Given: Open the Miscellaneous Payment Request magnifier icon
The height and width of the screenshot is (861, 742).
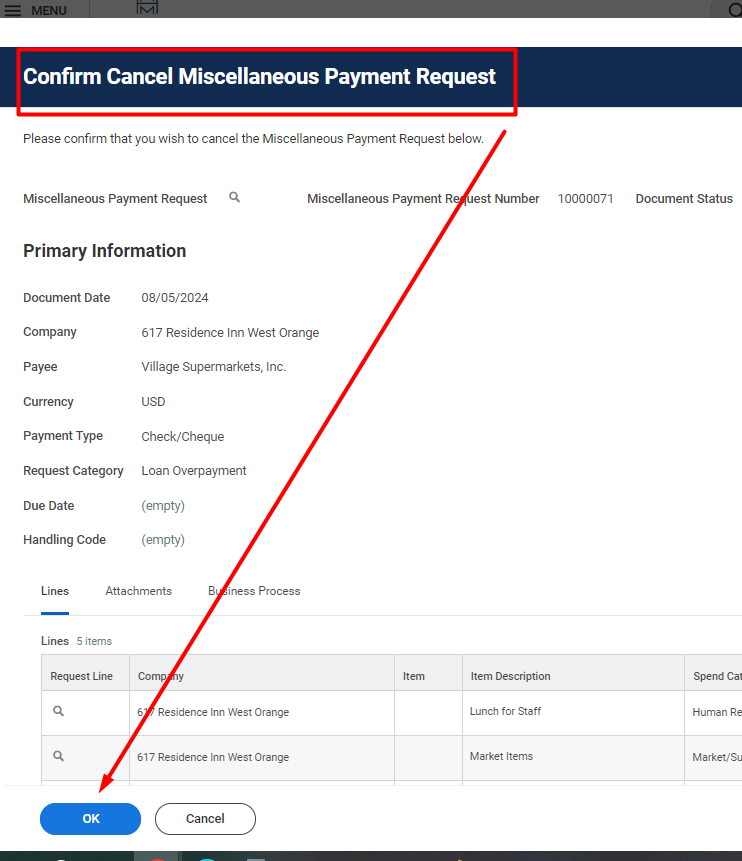Looking at the screenshot, I should point(235,197).
